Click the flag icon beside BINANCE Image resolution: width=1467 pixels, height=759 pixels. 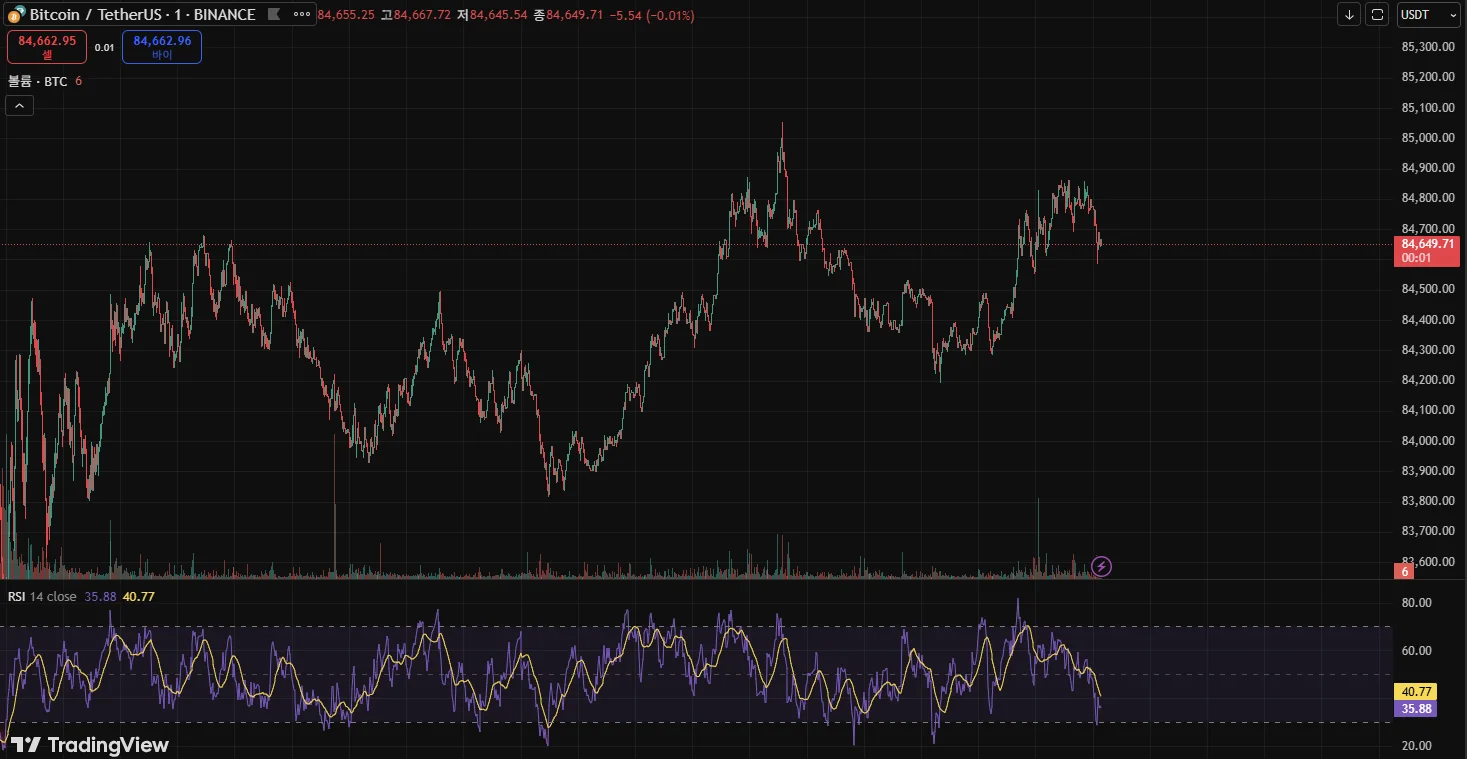(x=274, y=15)
